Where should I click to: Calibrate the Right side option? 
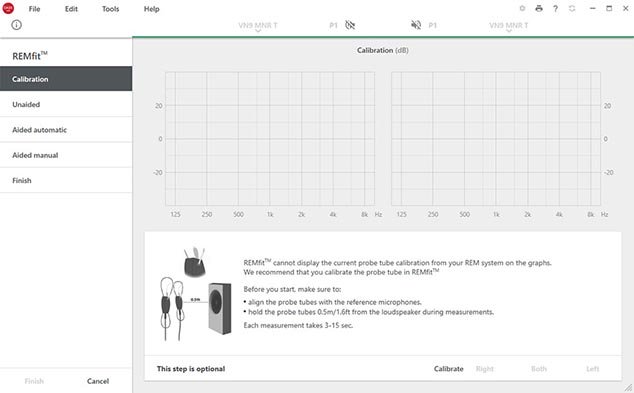pyautogui.click(x=484, y=369)
